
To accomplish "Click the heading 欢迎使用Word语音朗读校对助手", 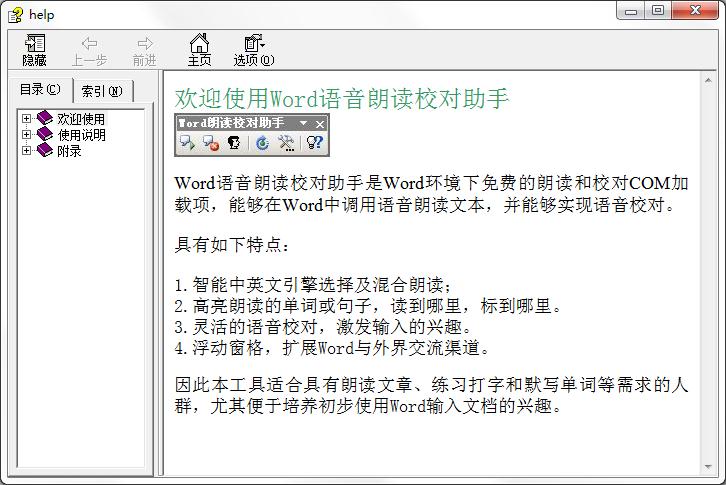I will 342,98.
